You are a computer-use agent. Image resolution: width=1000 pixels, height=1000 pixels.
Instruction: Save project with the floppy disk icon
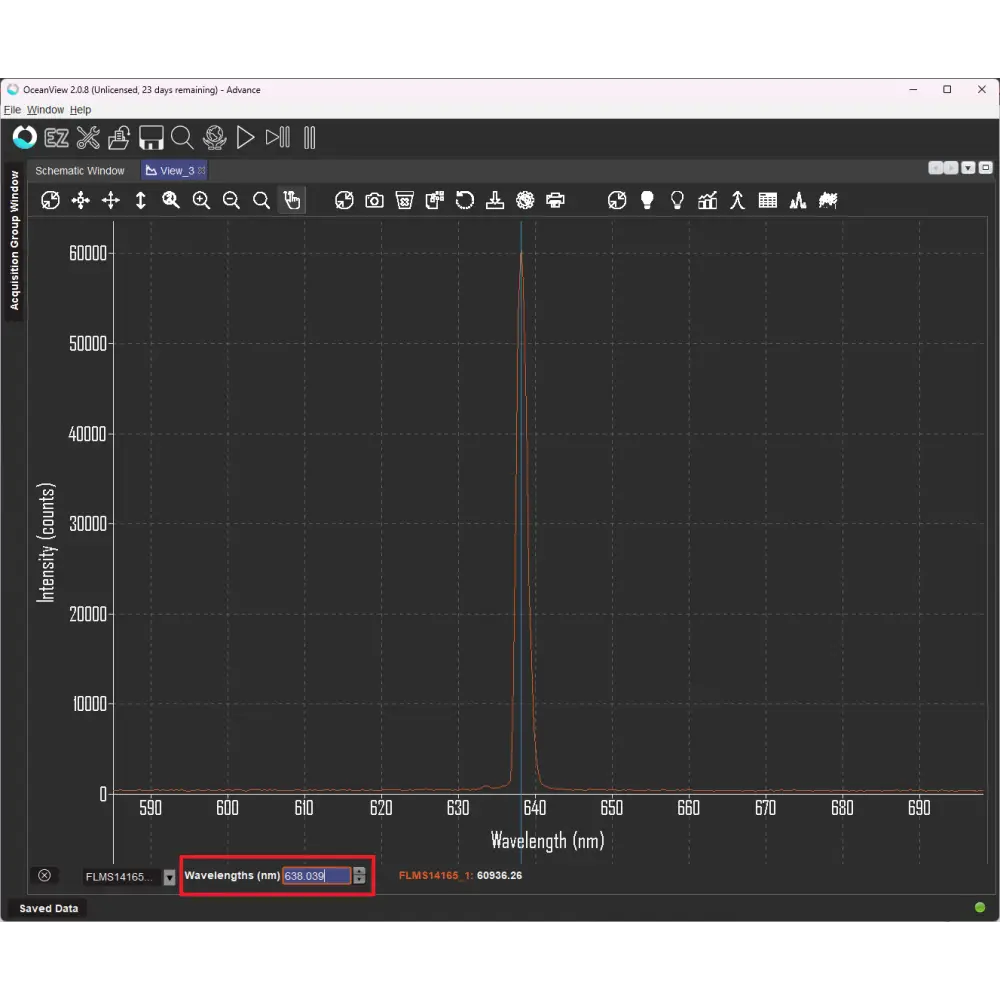pyautogui.click(x=151, y=138)
